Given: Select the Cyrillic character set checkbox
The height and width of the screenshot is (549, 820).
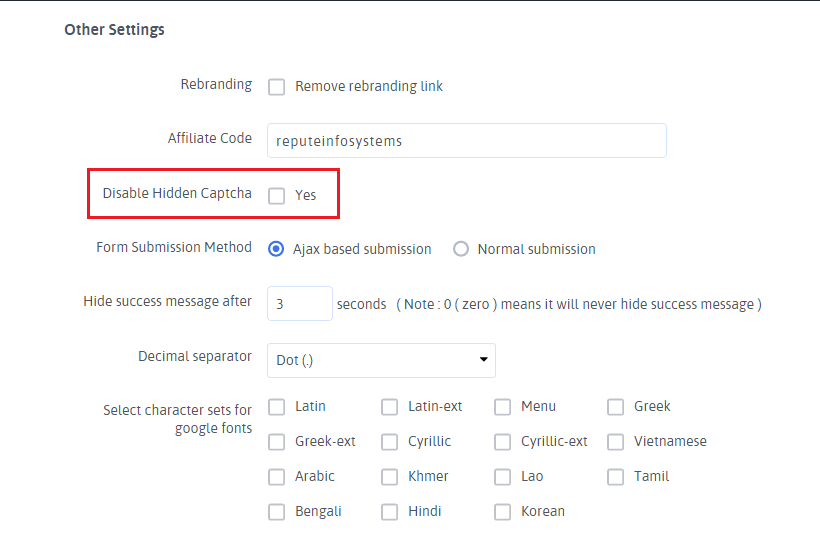Looking at the screenshot, I should [390, 442].
